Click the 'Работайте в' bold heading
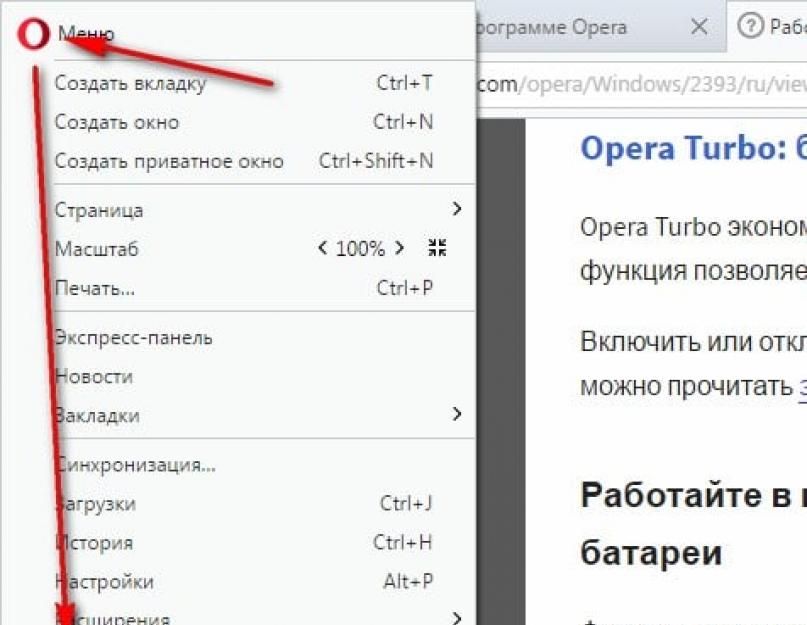 (x=693, y=495)
